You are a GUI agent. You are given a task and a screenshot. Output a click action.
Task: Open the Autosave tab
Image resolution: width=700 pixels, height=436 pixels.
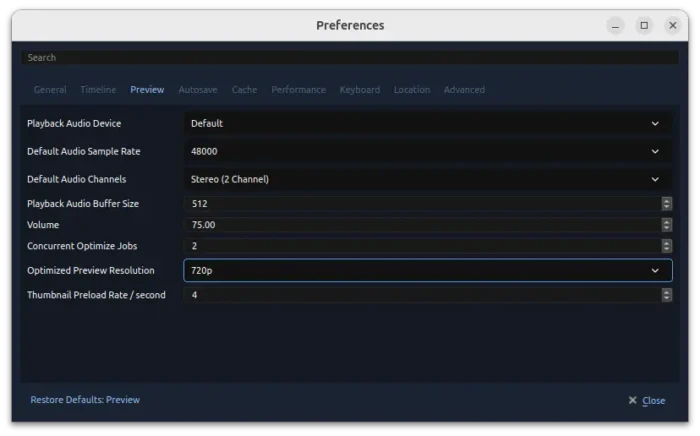198,90
